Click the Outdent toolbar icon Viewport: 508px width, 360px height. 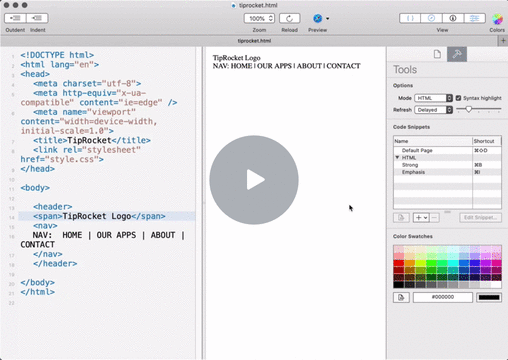point(15,18)
